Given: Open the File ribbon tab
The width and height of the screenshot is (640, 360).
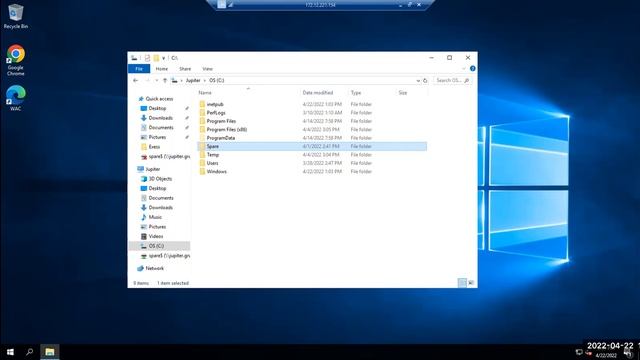Looking at the screenshot, I should (139, 69).
